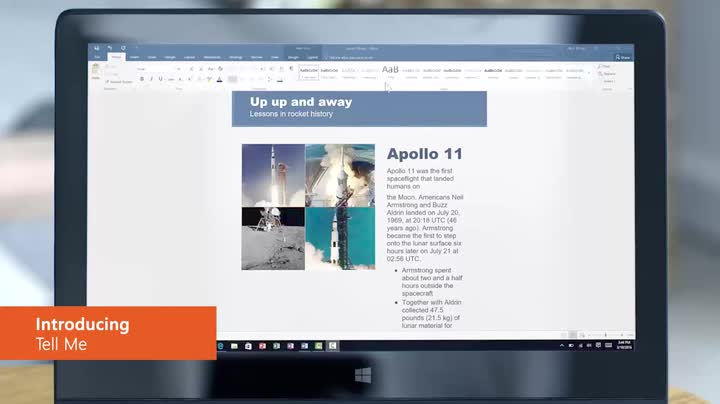
Task: Select the lunar module moon surface photo
Action: 273,238
